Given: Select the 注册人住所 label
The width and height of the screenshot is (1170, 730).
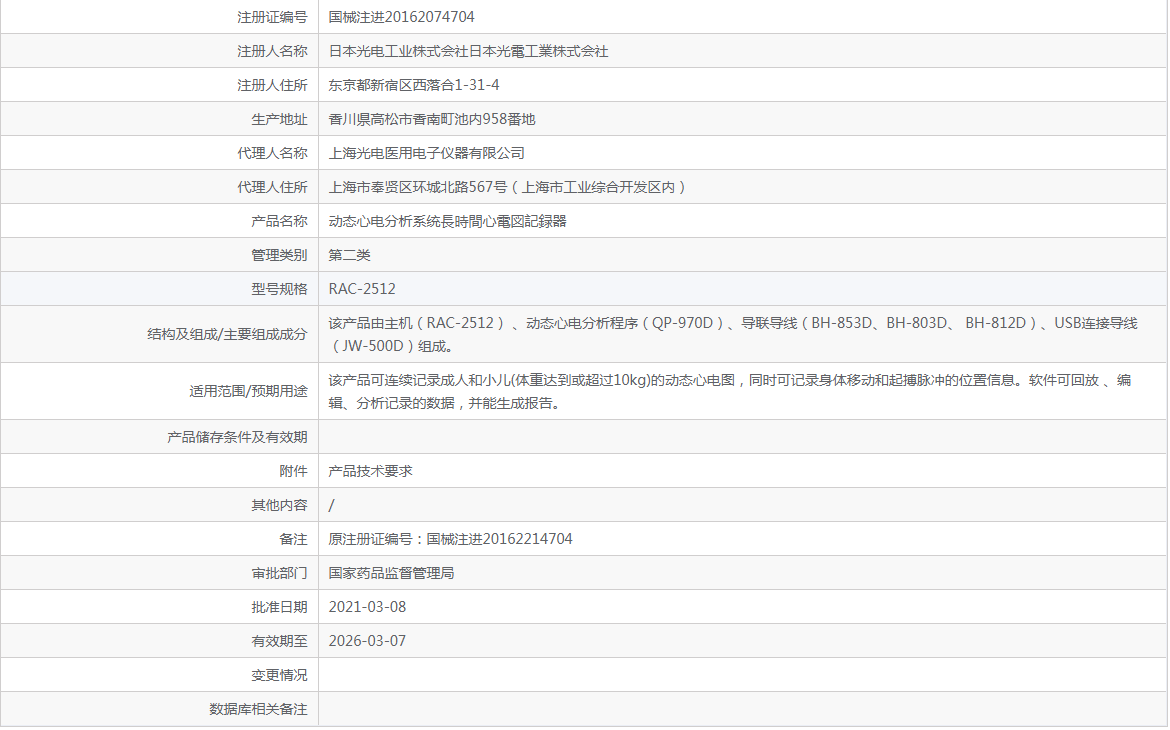Looking at the screenshot, I should pos(272,85).
